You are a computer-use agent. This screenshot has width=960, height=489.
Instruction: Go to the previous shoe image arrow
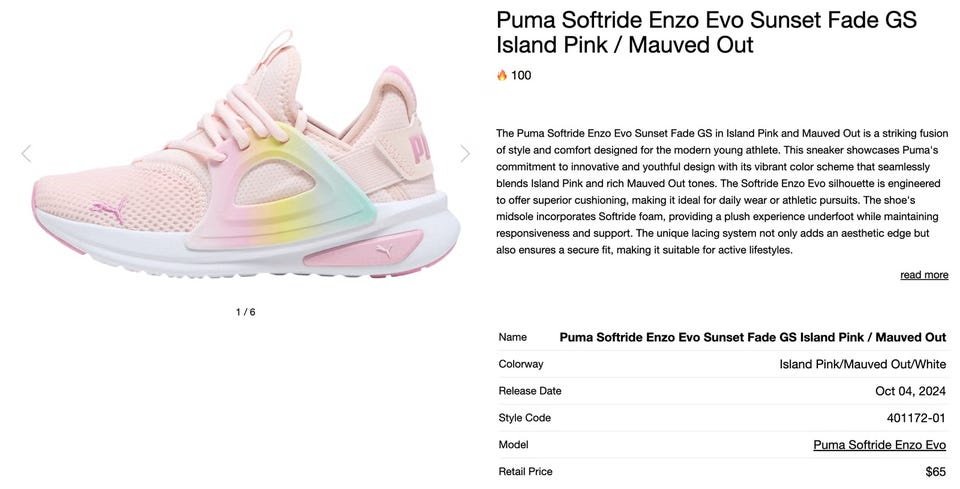(26, 154)
